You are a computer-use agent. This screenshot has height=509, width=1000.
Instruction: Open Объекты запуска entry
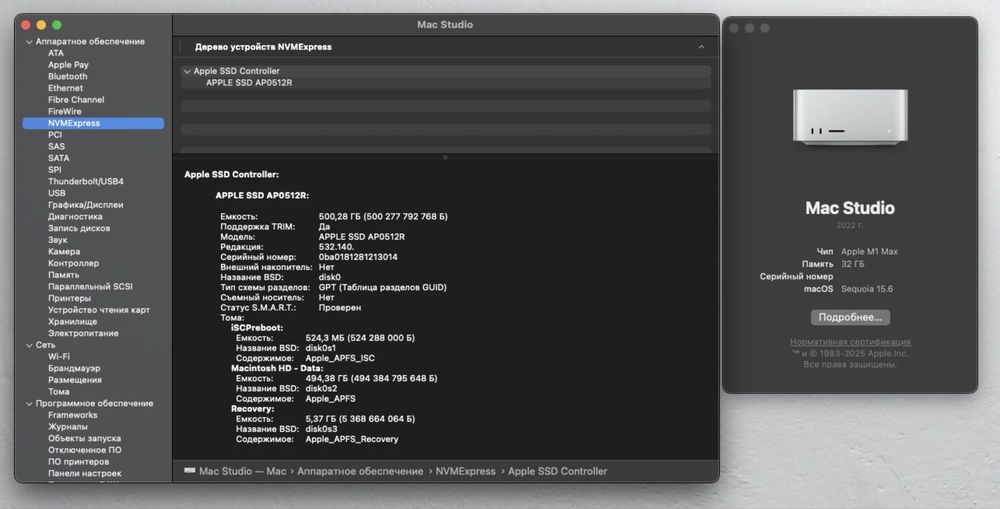[x=84, y=438]
